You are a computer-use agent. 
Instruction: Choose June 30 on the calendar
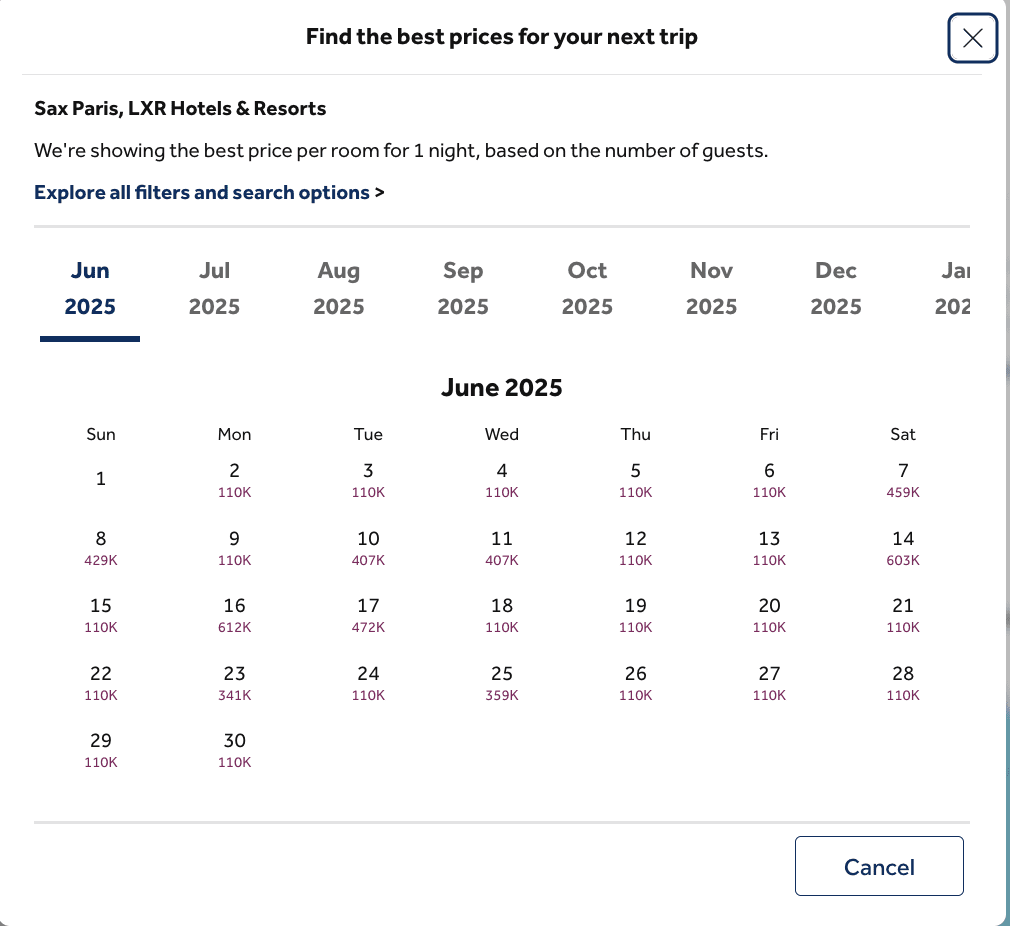(235, 750)
